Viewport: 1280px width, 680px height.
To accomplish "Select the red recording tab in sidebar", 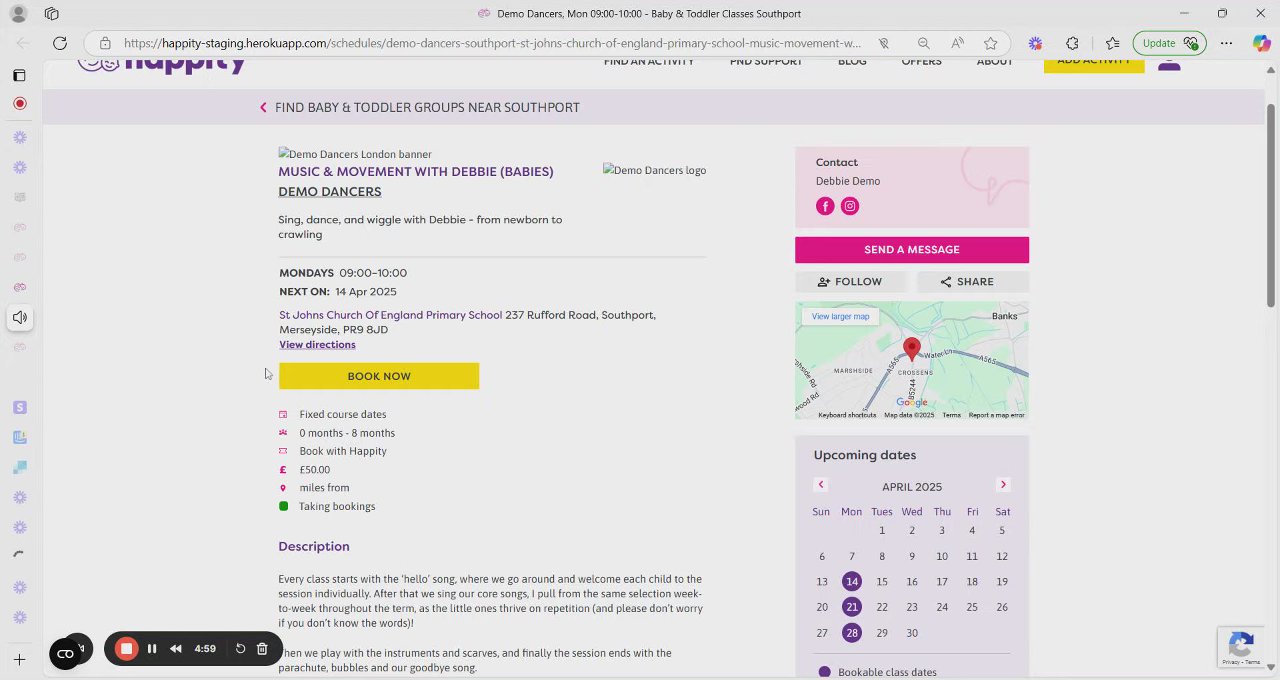I will pyautogui.click(x=19, y=104).
